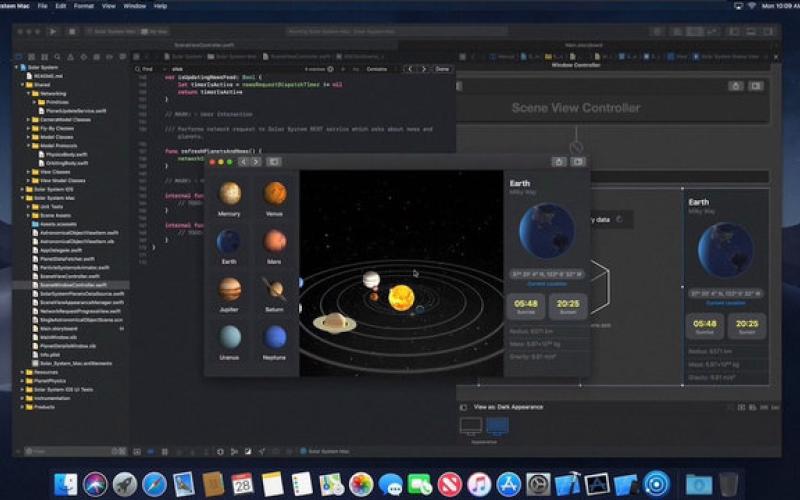Open the Format menu
This screenshot has width=800, height=500.
[x=84, y=5]
